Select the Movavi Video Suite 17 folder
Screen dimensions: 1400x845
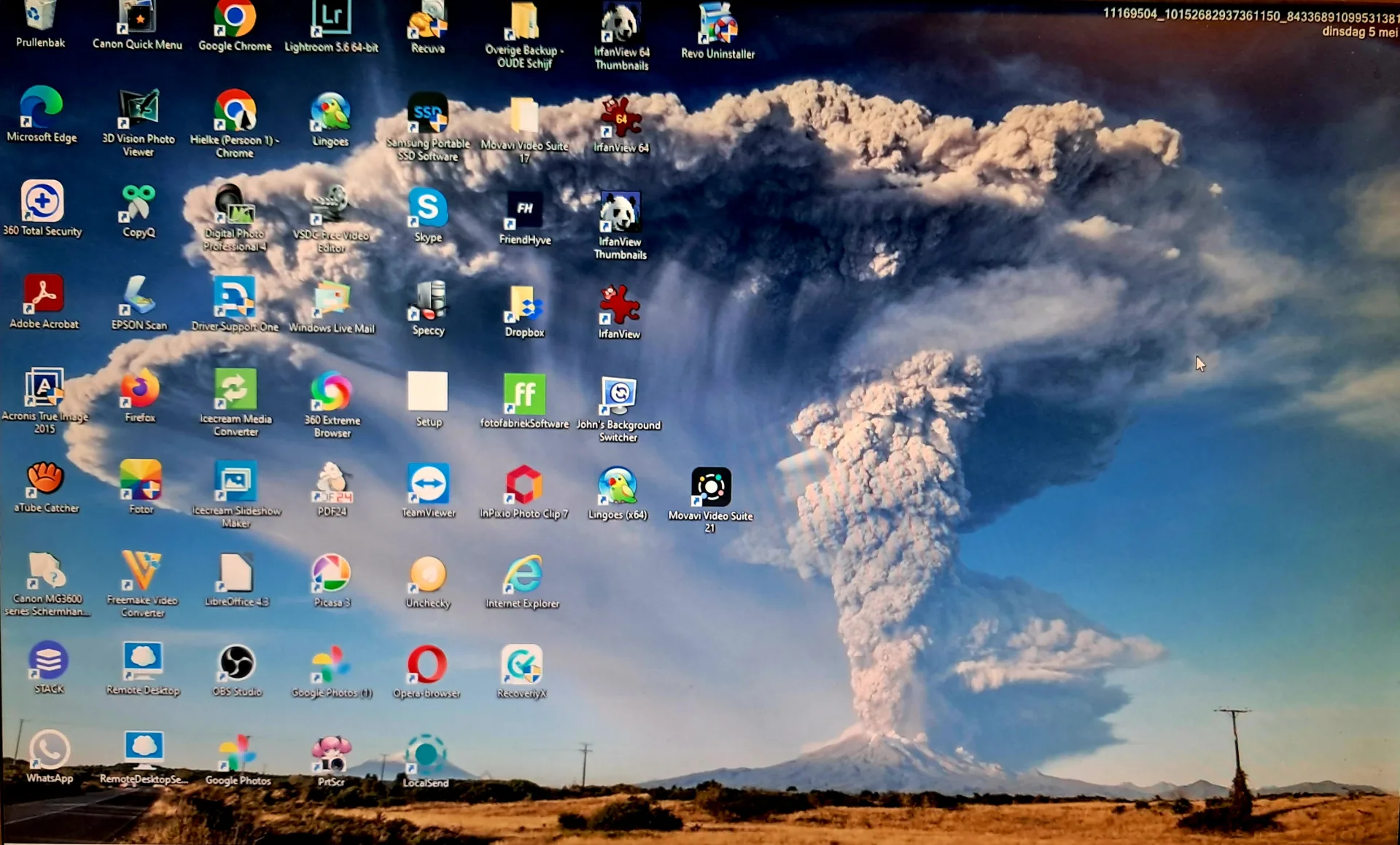click(524, 117)
